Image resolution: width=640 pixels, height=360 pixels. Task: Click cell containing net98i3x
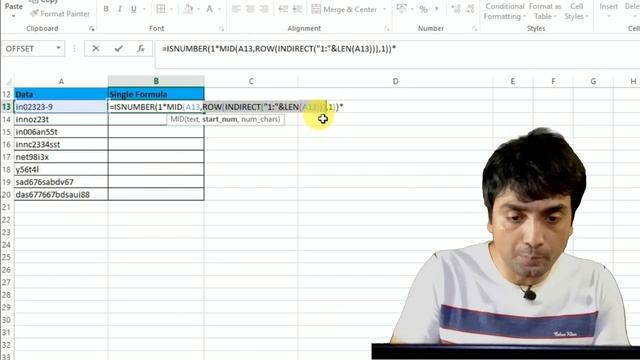[61, 157]
